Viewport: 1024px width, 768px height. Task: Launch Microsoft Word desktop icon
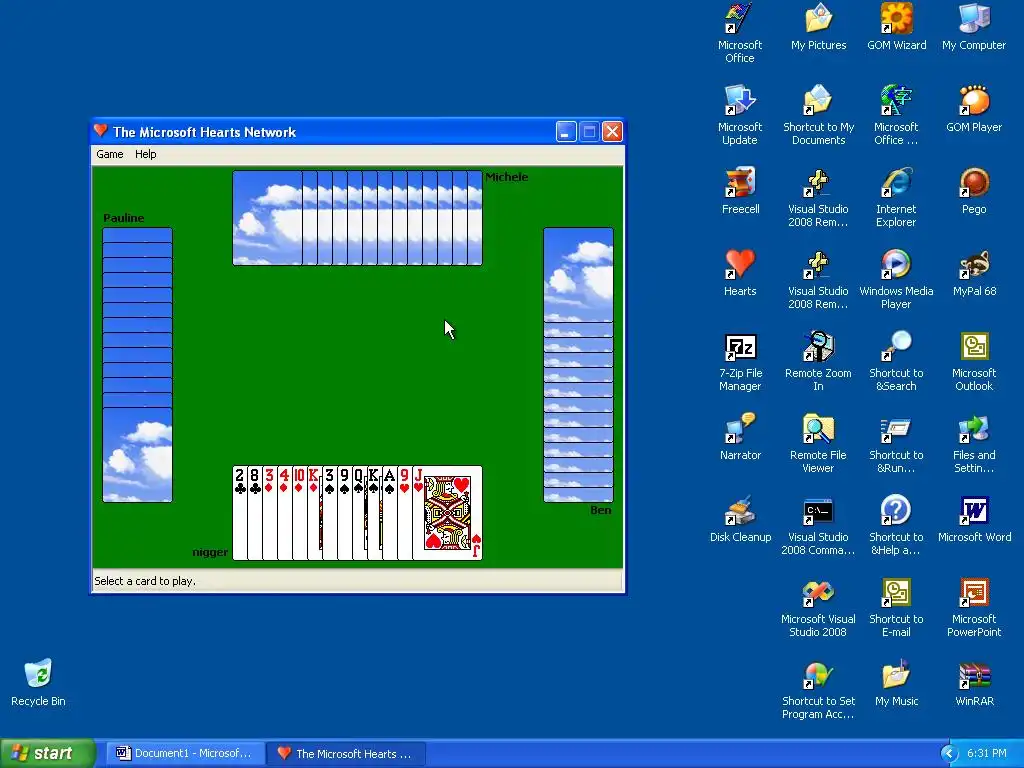(974, 519)
